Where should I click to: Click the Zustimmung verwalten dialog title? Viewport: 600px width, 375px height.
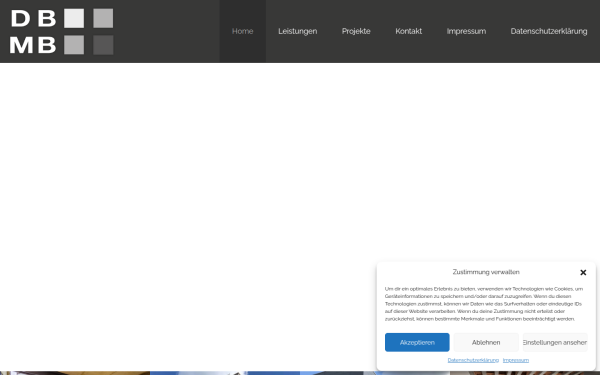(486, 272)
